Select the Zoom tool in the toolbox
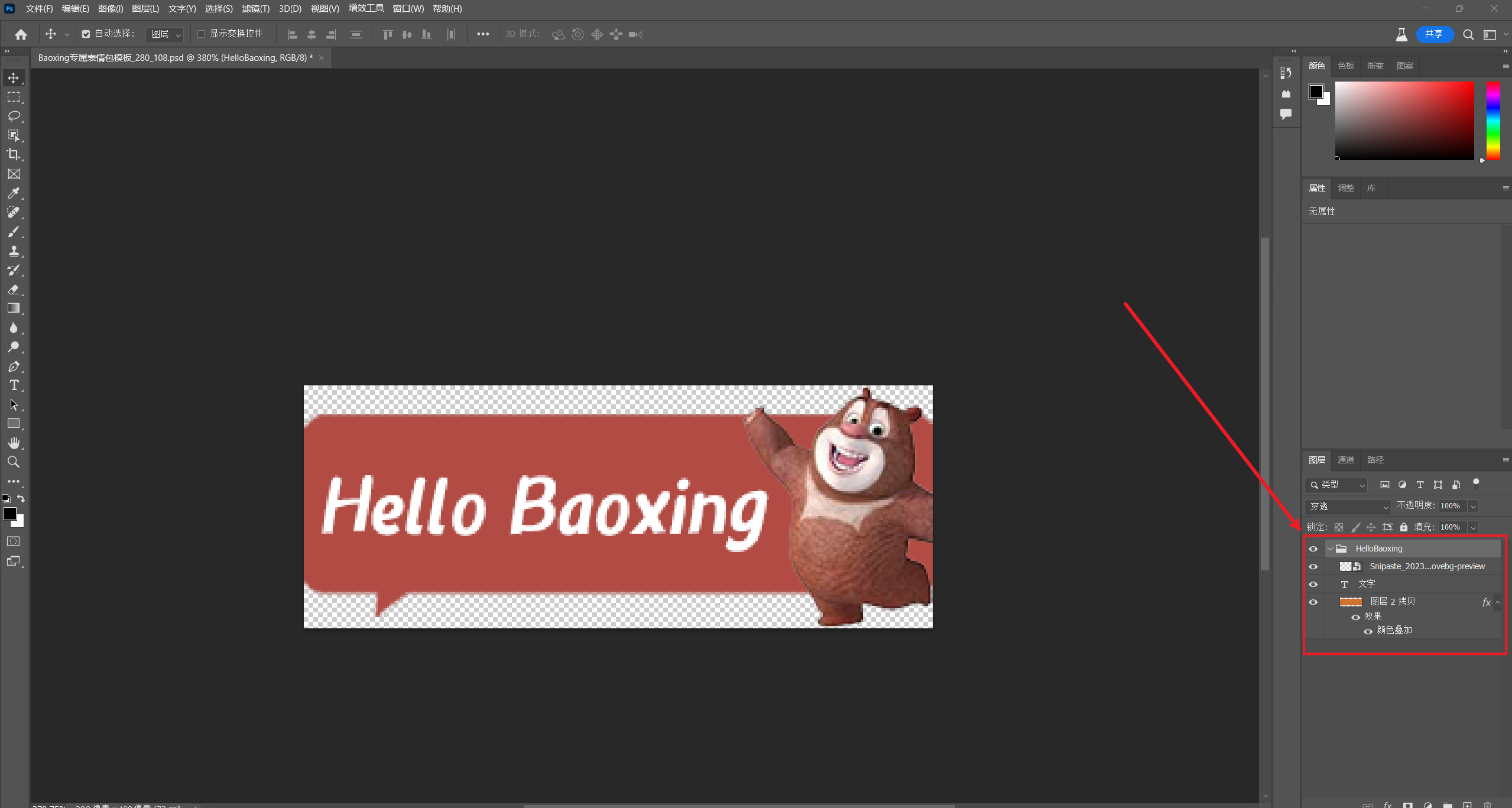The height and width of the screenshot is (808, 1512). point(14,462)
